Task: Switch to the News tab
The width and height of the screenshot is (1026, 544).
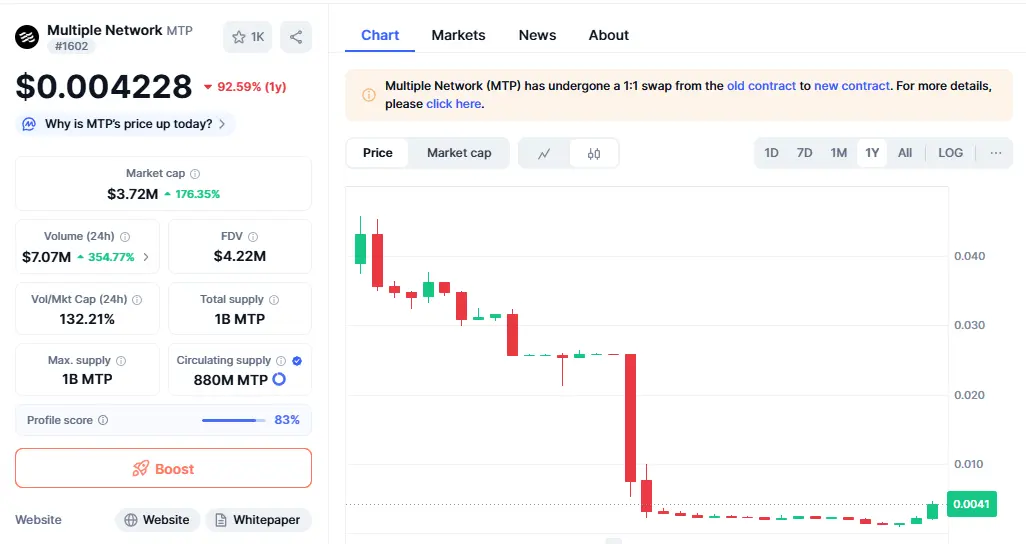Action: [537, 35]
